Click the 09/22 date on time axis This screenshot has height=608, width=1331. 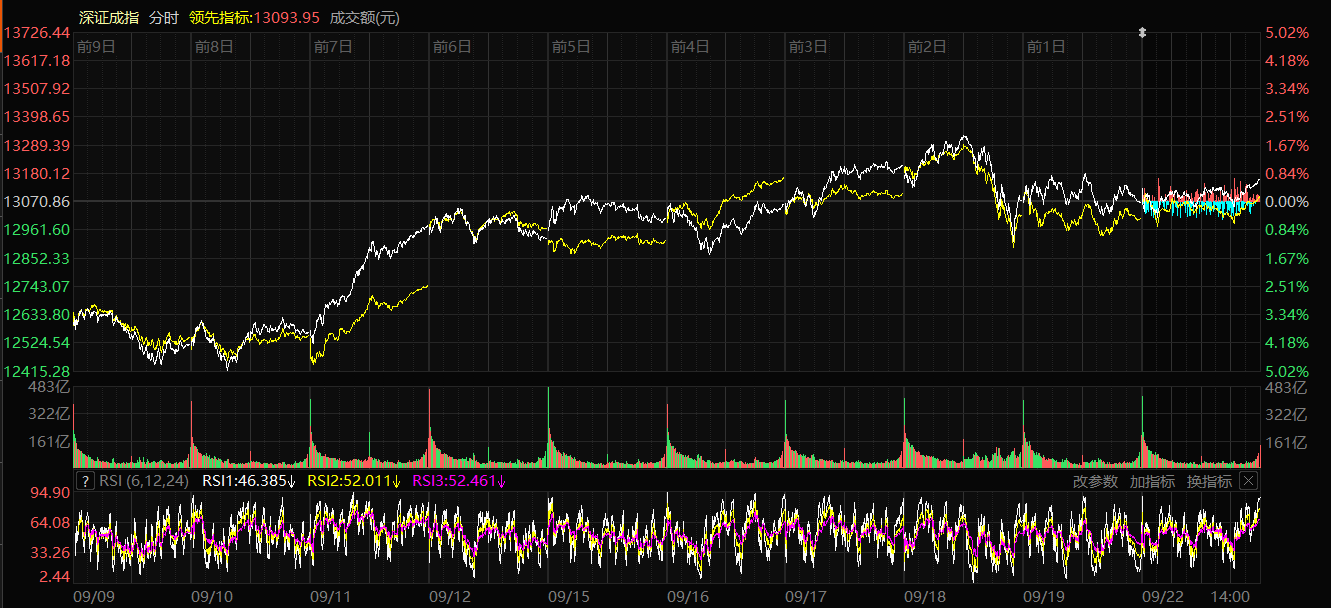(1162, 596)
